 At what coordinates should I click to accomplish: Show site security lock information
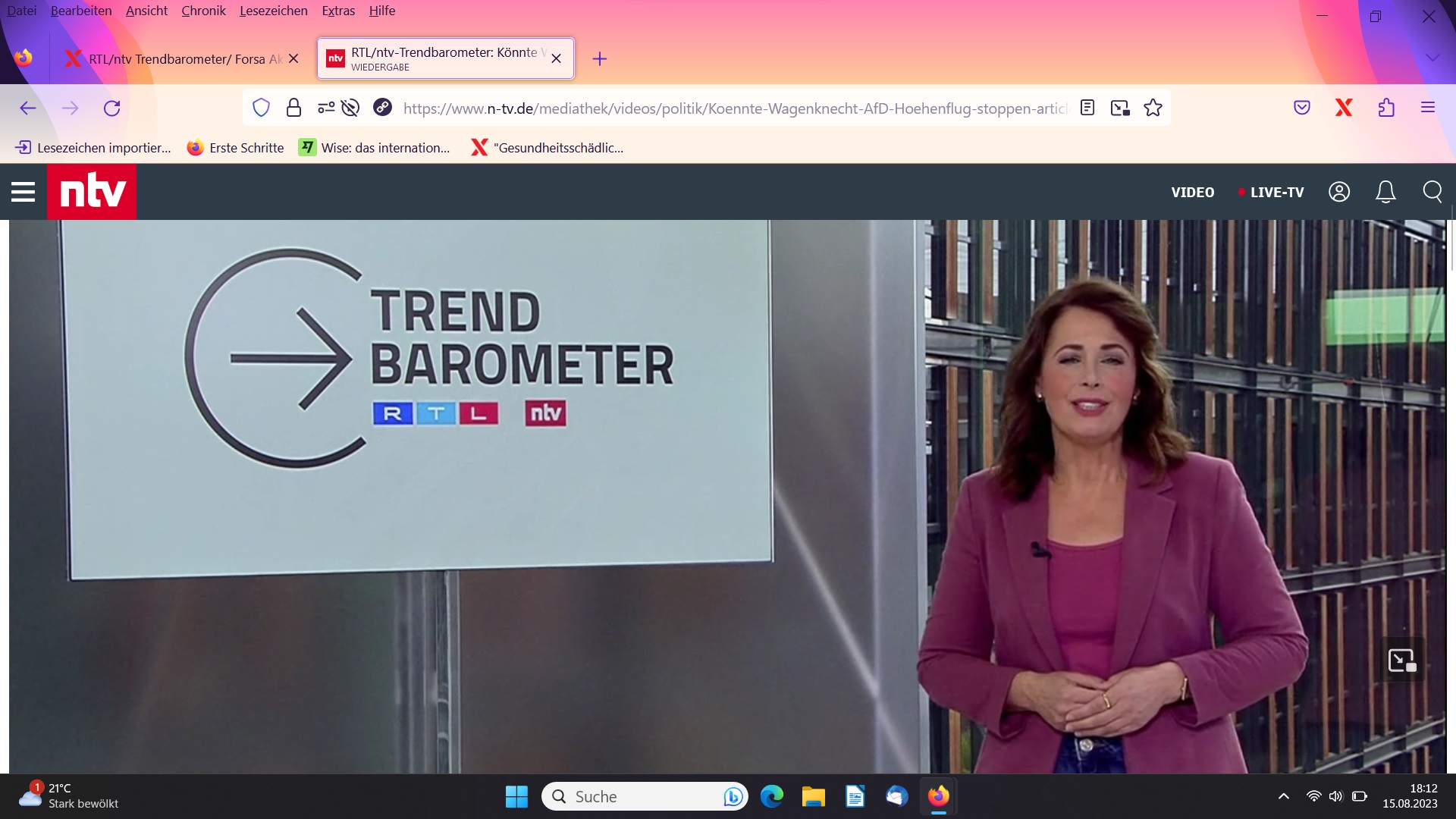[x=293, y=108]
